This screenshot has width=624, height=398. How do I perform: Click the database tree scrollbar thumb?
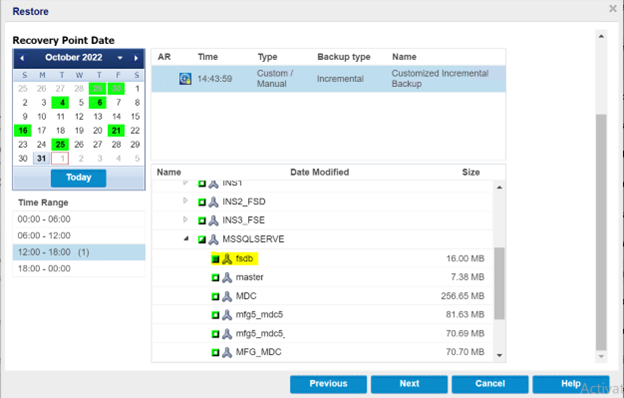499,283
